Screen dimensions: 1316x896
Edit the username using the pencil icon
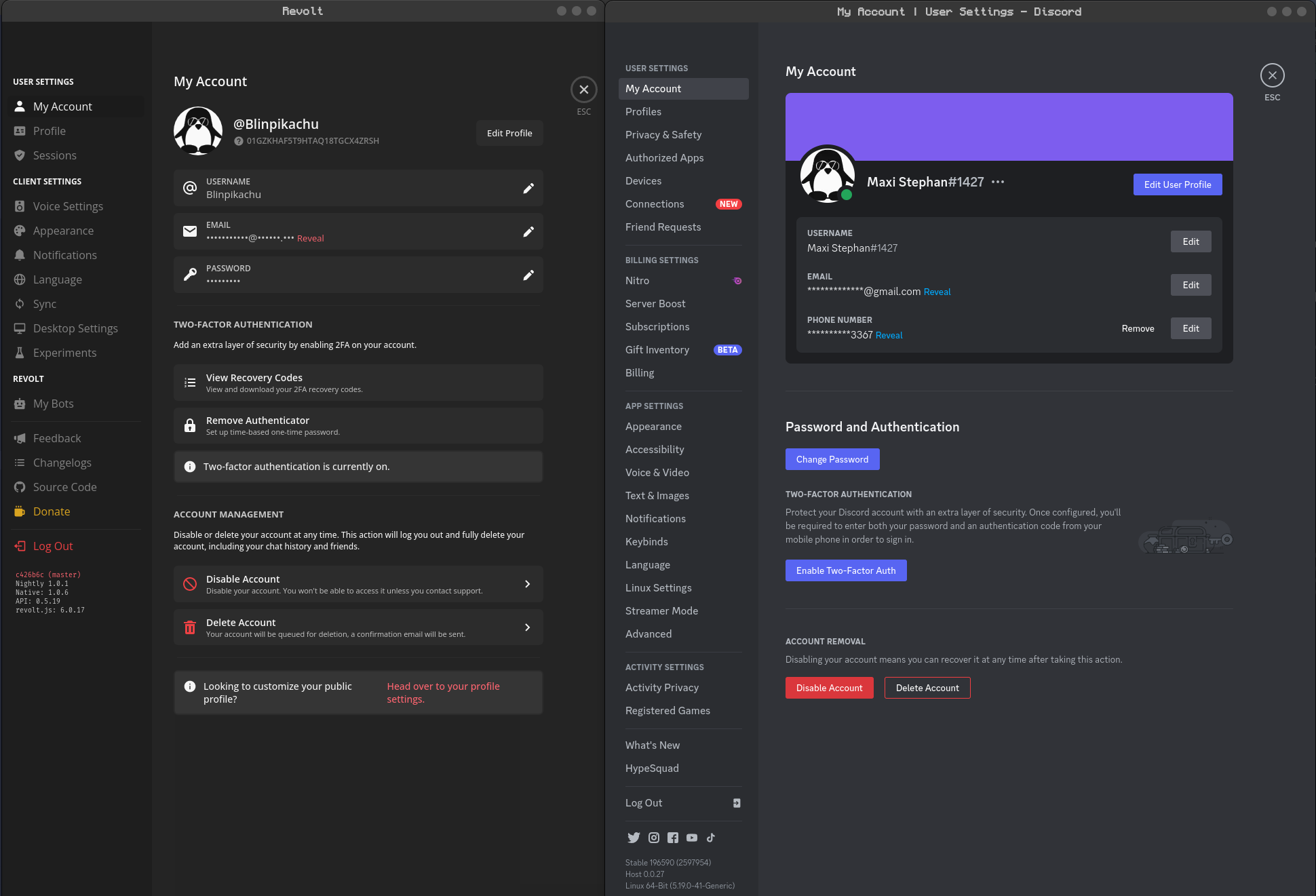click(x=528, y=188)
